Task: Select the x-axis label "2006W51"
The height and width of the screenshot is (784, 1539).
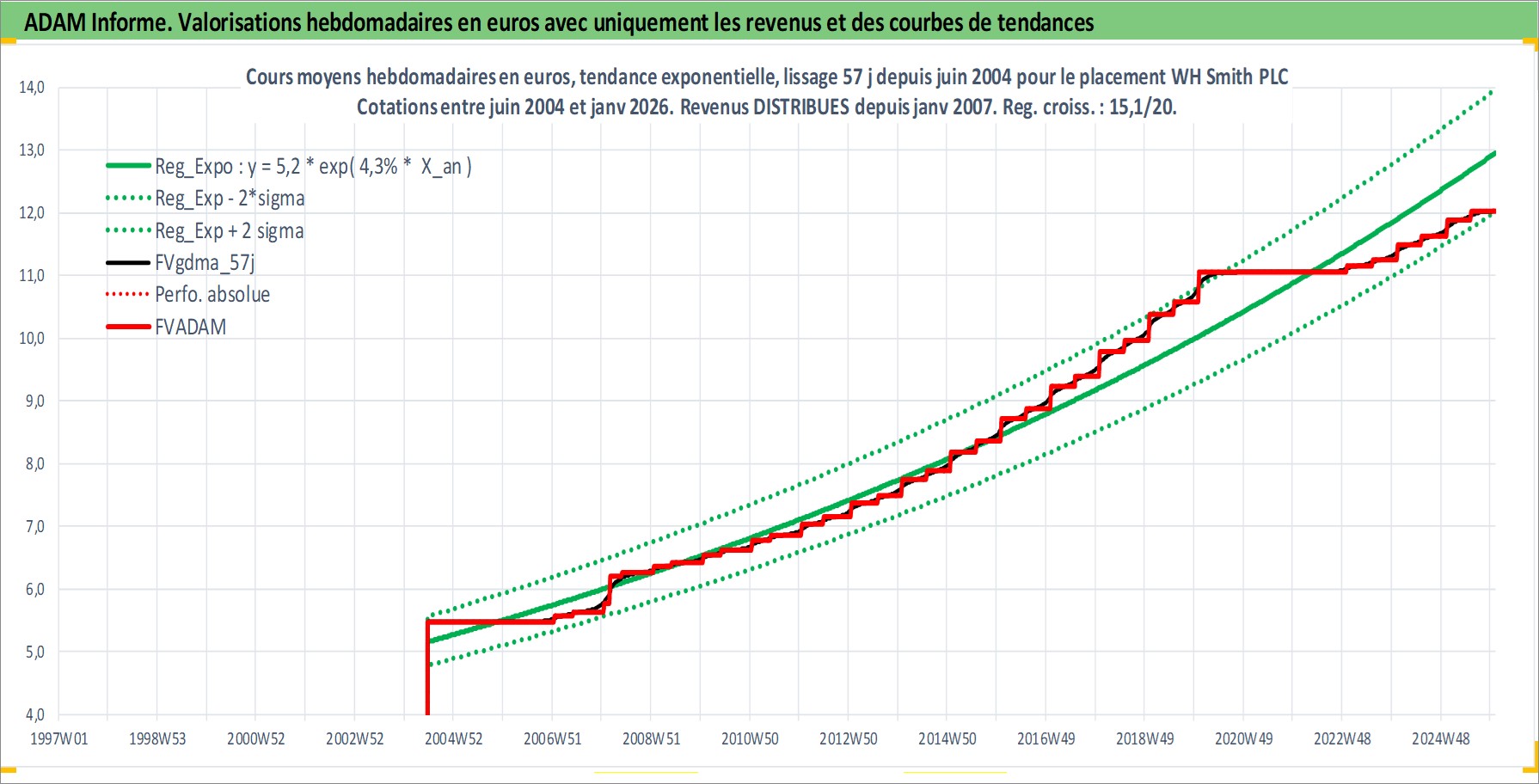Action: coord(553,739)
